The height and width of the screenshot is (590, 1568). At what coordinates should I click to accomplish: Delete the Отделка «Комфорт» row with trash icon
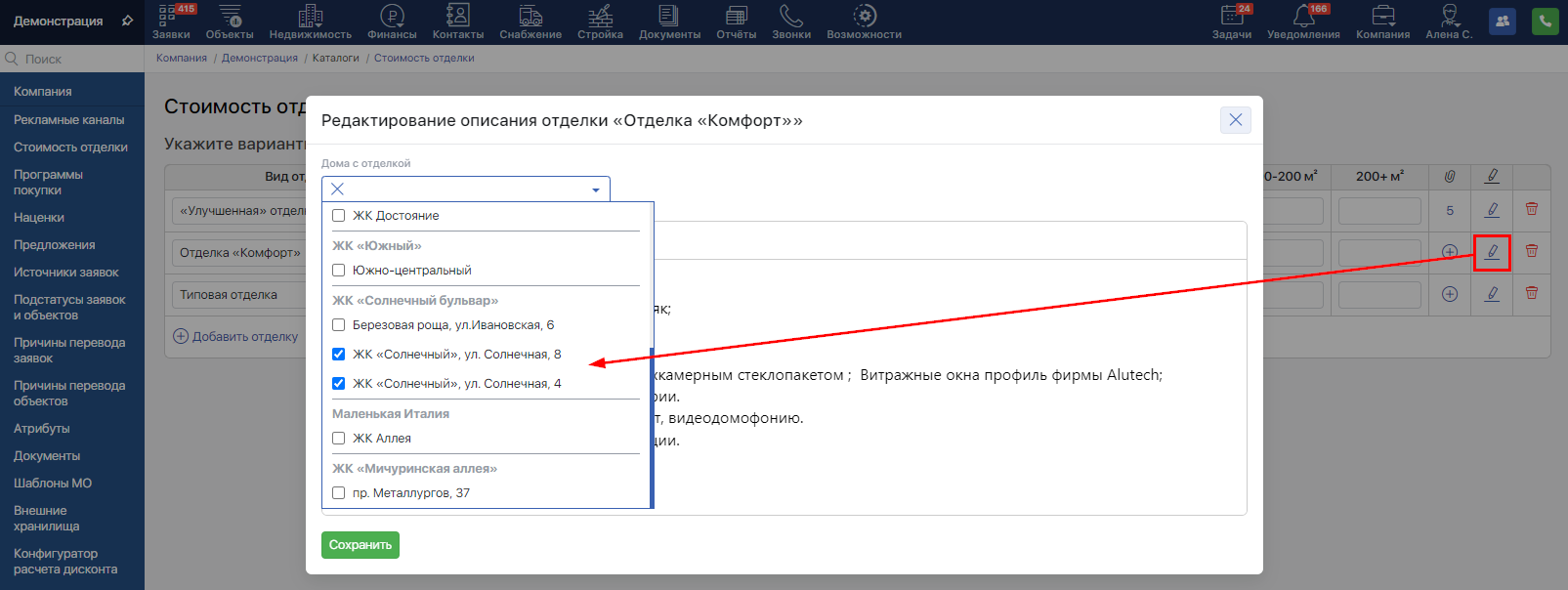pos(1531,251)
